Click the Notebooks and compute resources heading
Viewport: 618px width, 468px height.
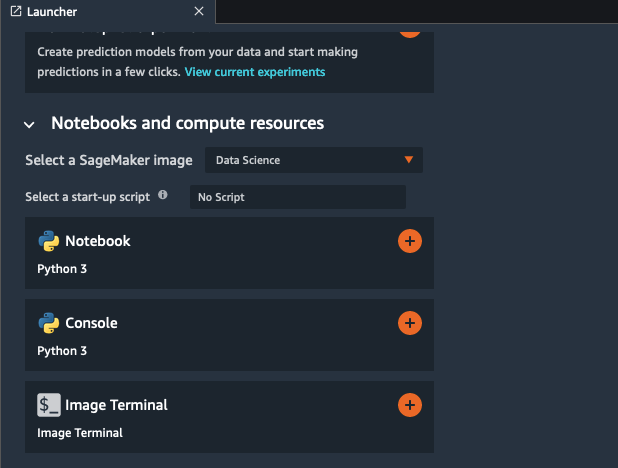click(187, 124)
